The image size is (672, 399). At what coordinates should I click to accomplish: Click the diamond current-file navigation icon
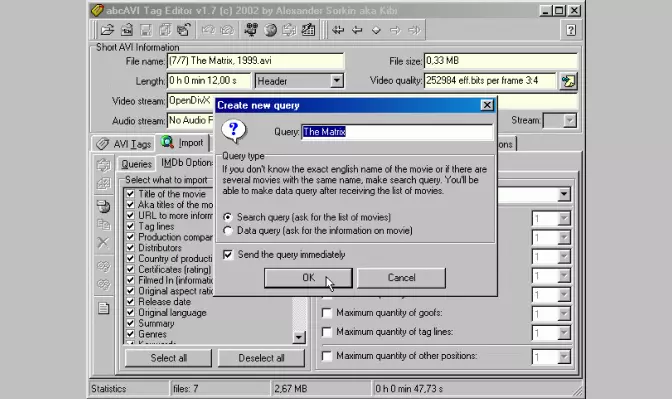coord(376,30)
